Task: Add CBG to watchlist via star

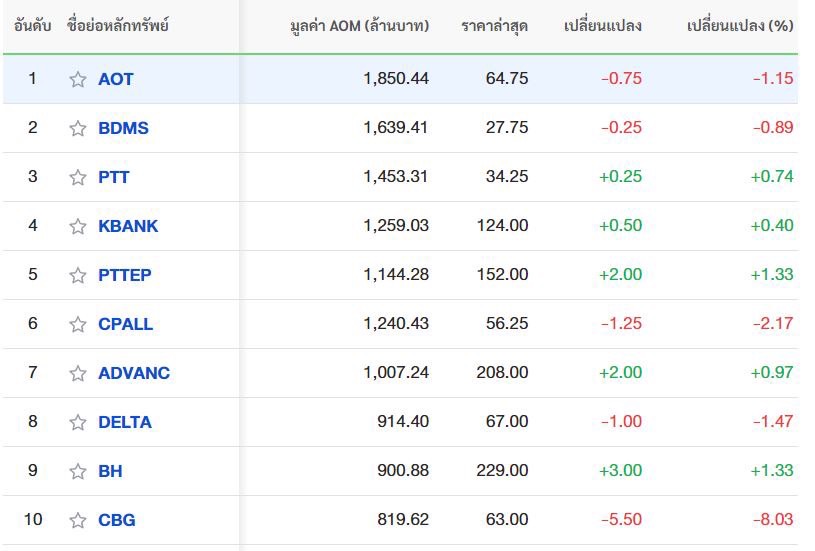Action: pos(78,520)
